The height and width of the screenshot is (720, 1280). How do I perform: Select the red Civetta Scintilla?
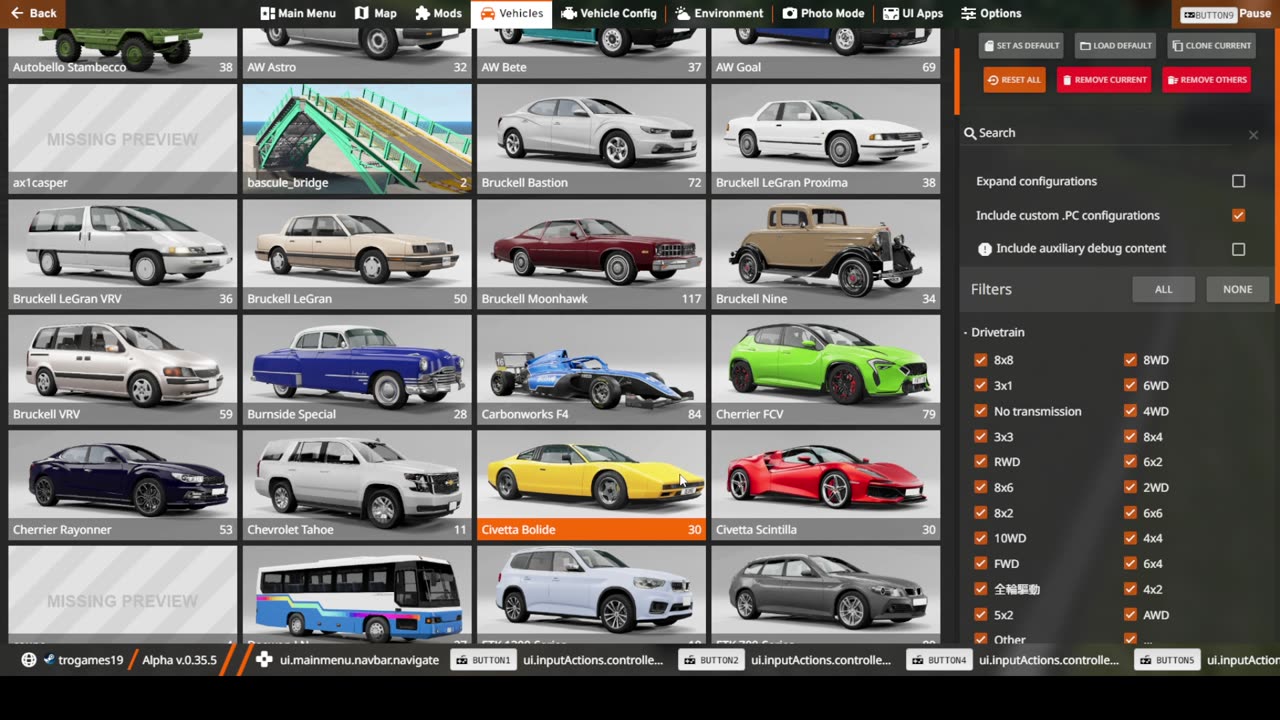pyautogui.click(x=825, y=485)
